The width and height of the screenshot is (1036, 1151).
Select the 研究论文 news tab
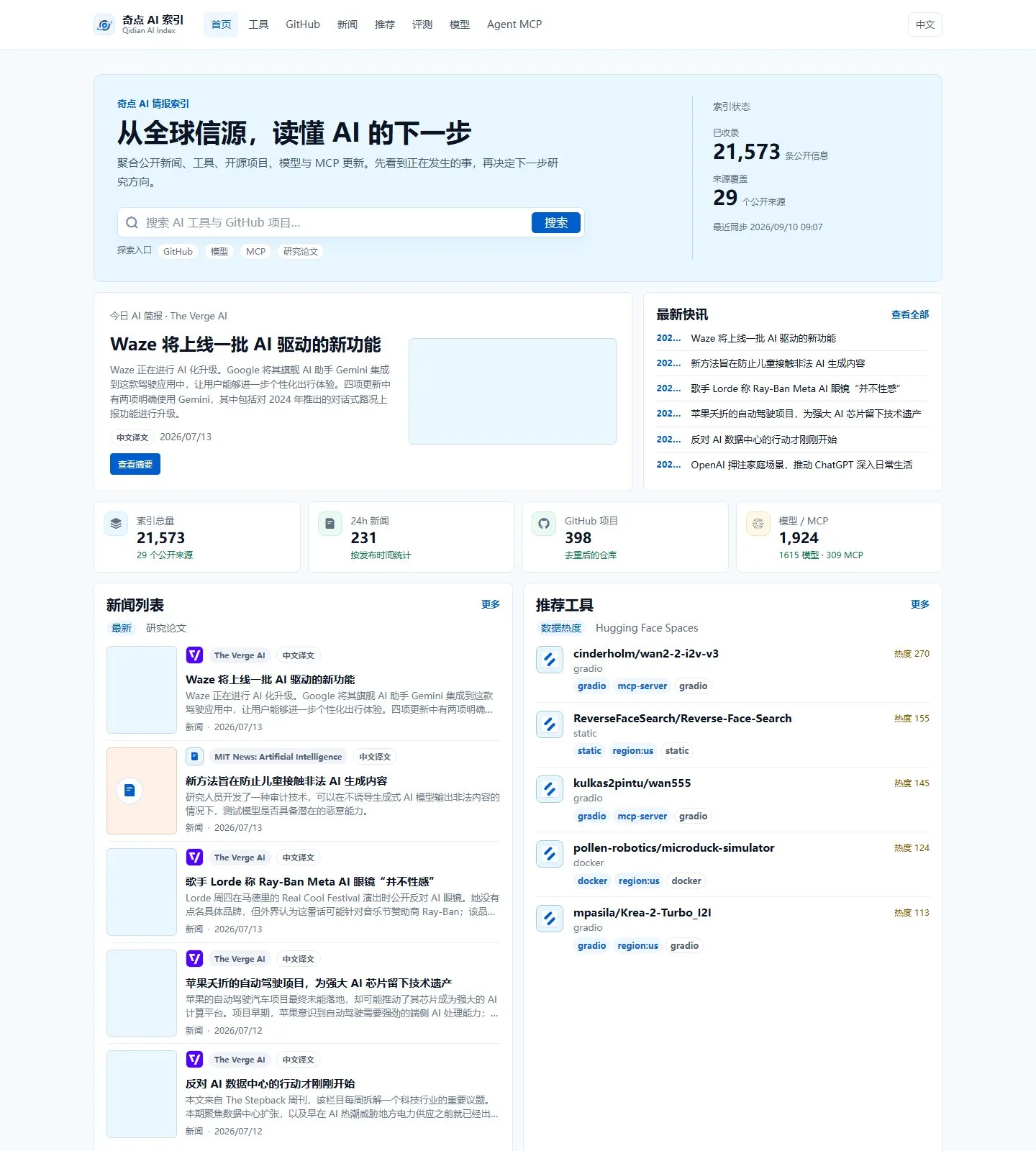point(166,628)
